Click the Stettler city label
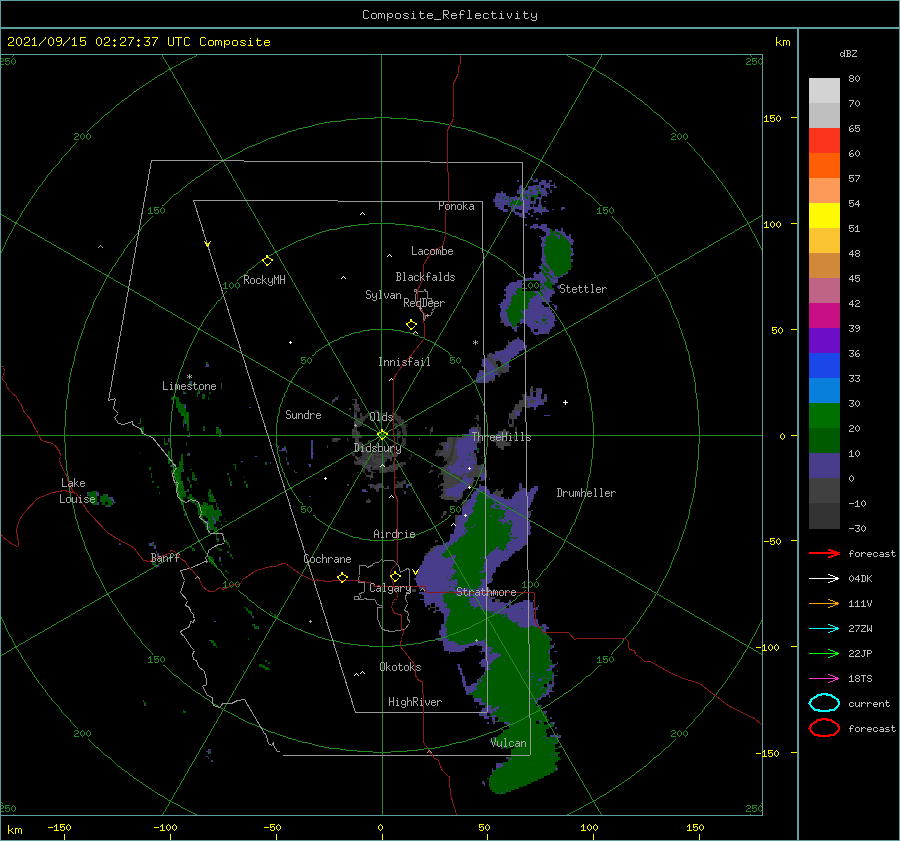This screenshot has height=841, width=900. (583, 289)
